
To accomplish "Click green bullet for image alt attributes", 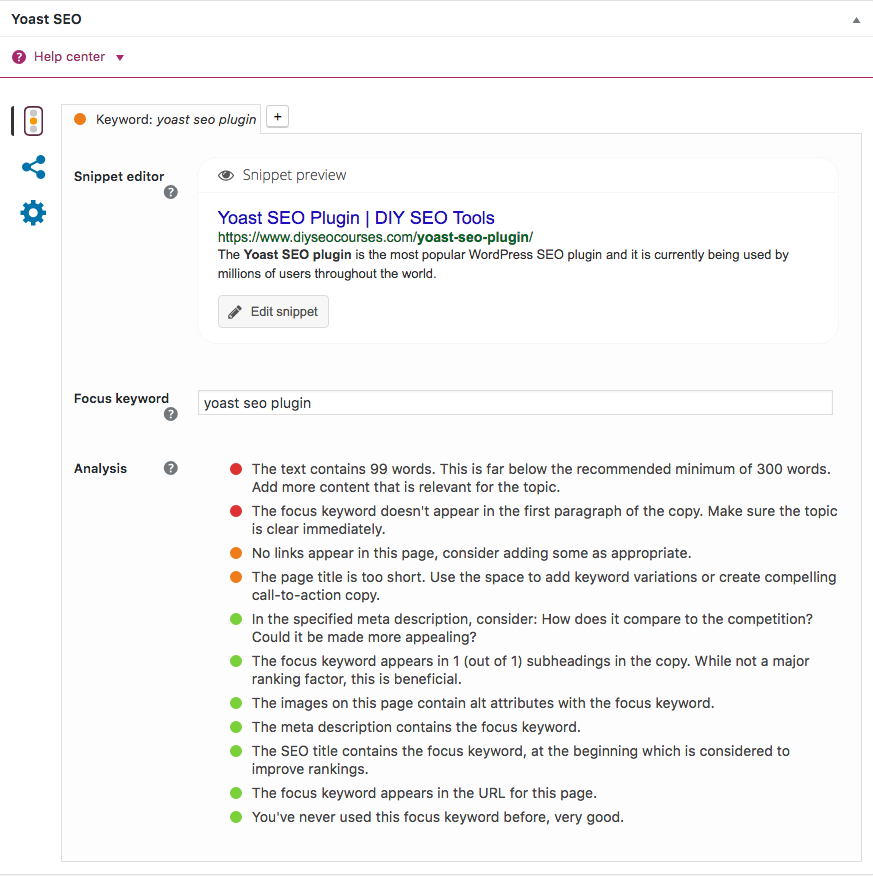I will [x=236, y=703].
